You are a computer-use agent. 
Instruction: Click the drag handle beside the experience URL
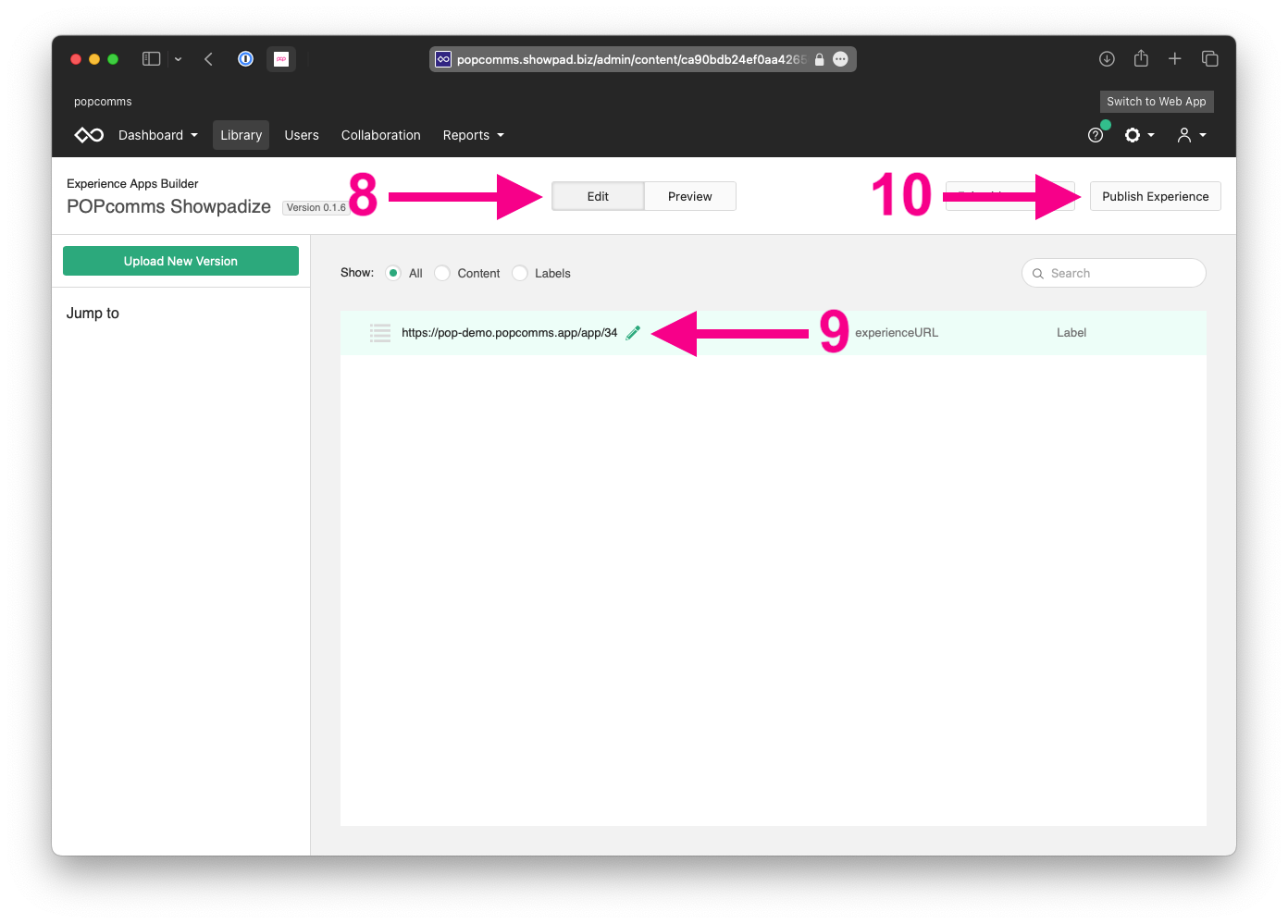point(380,332)
